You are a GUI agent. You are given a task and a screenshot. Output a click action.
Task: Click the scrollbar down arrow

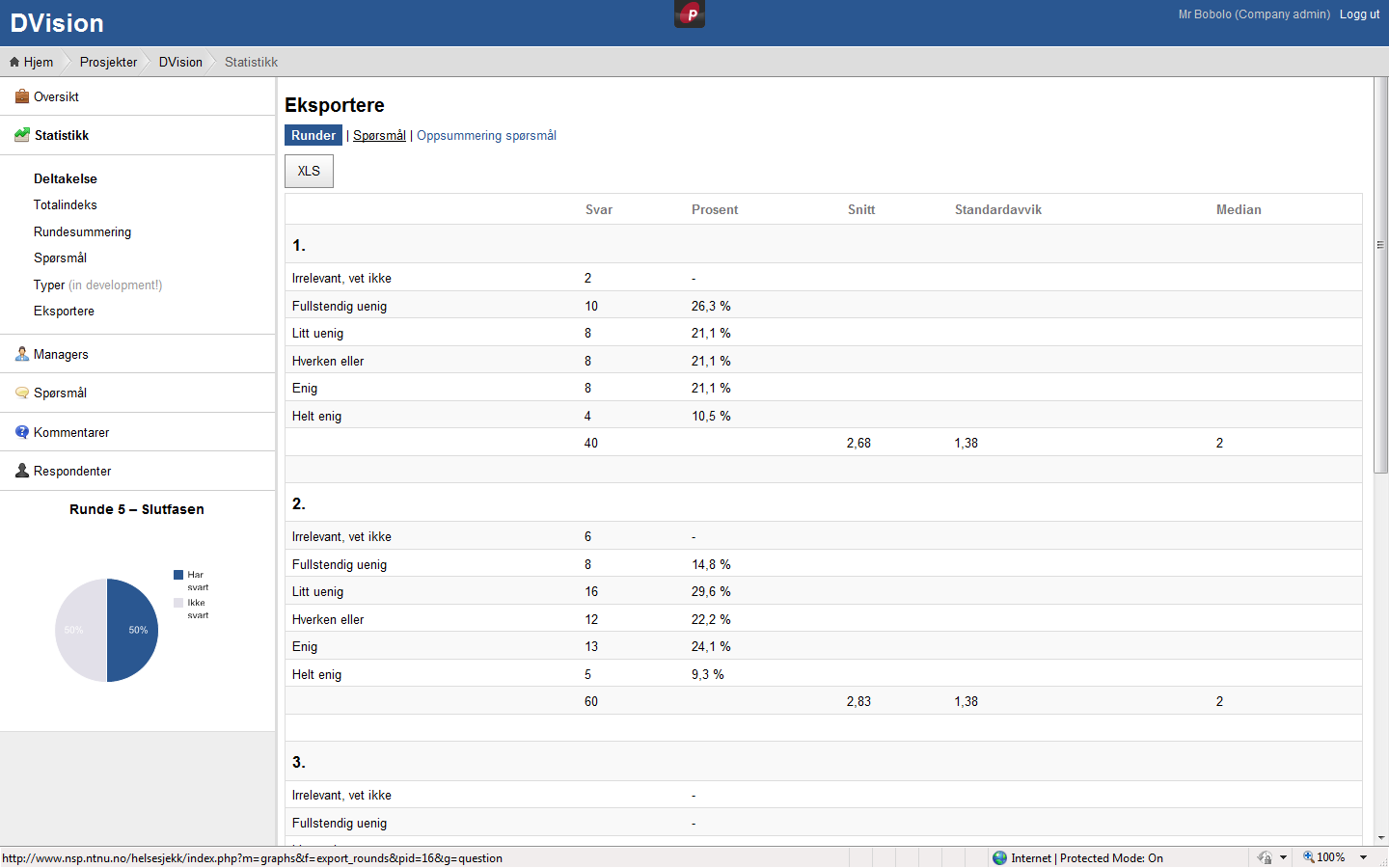[x=1380, y=838]
